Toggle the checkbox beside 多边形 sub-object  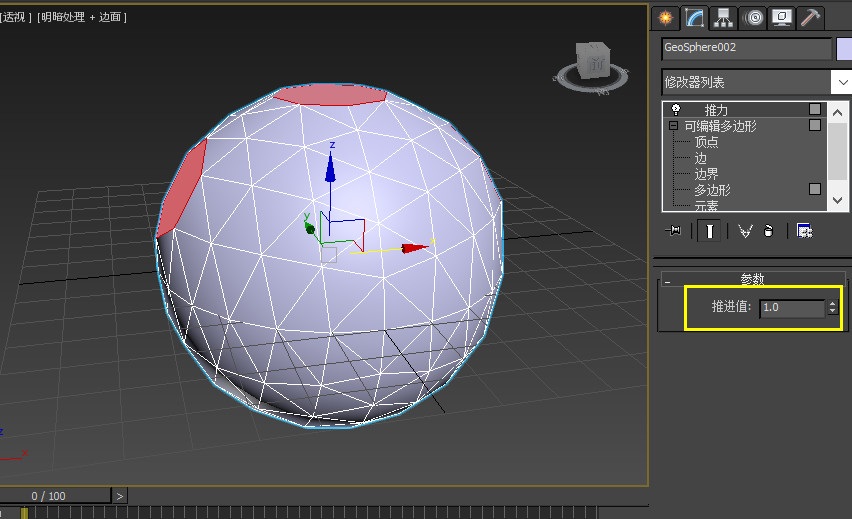[815, 189]
